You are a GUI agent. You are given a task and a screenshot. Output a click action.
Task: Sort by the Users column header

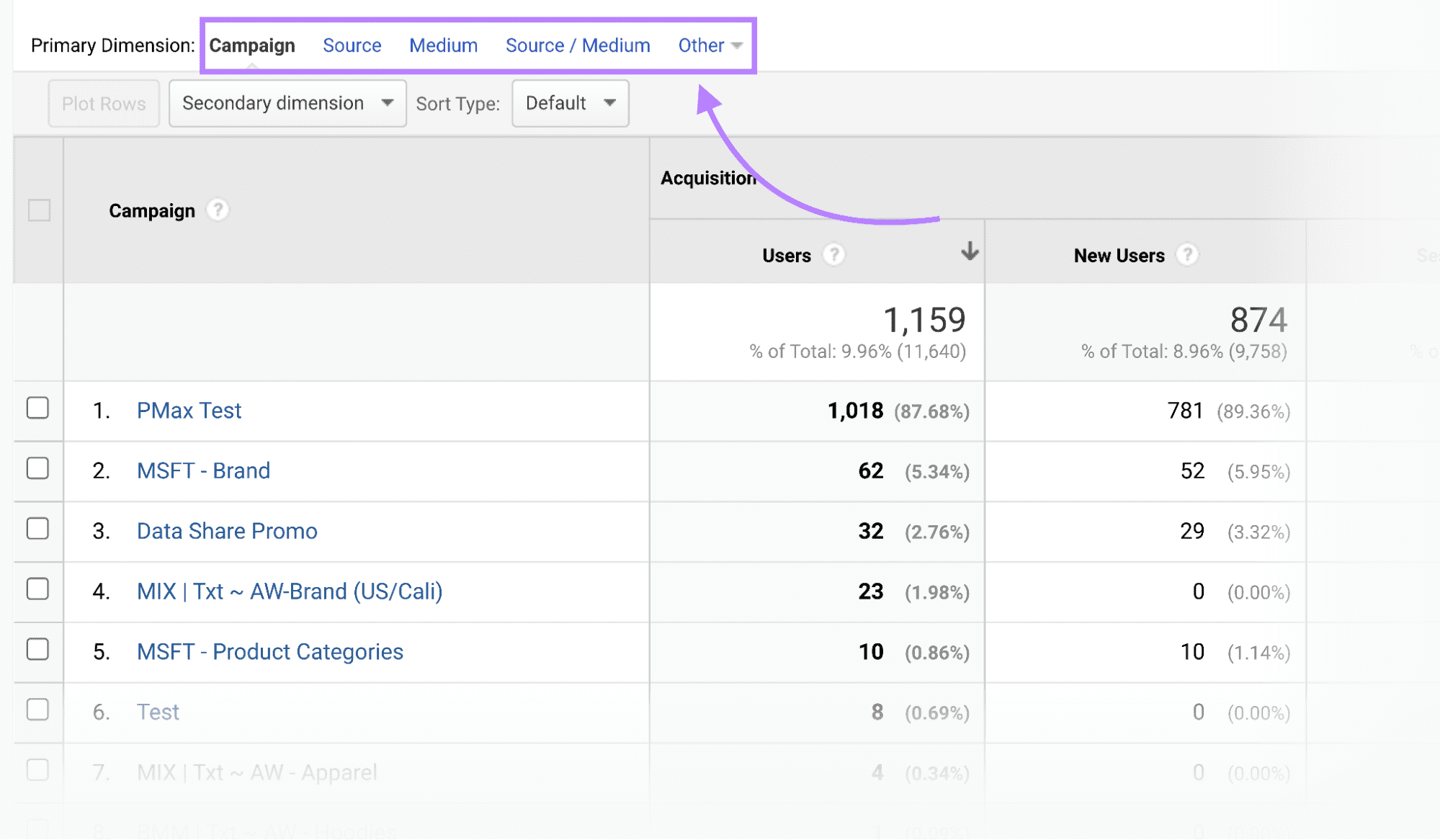(x=787, y=256)
